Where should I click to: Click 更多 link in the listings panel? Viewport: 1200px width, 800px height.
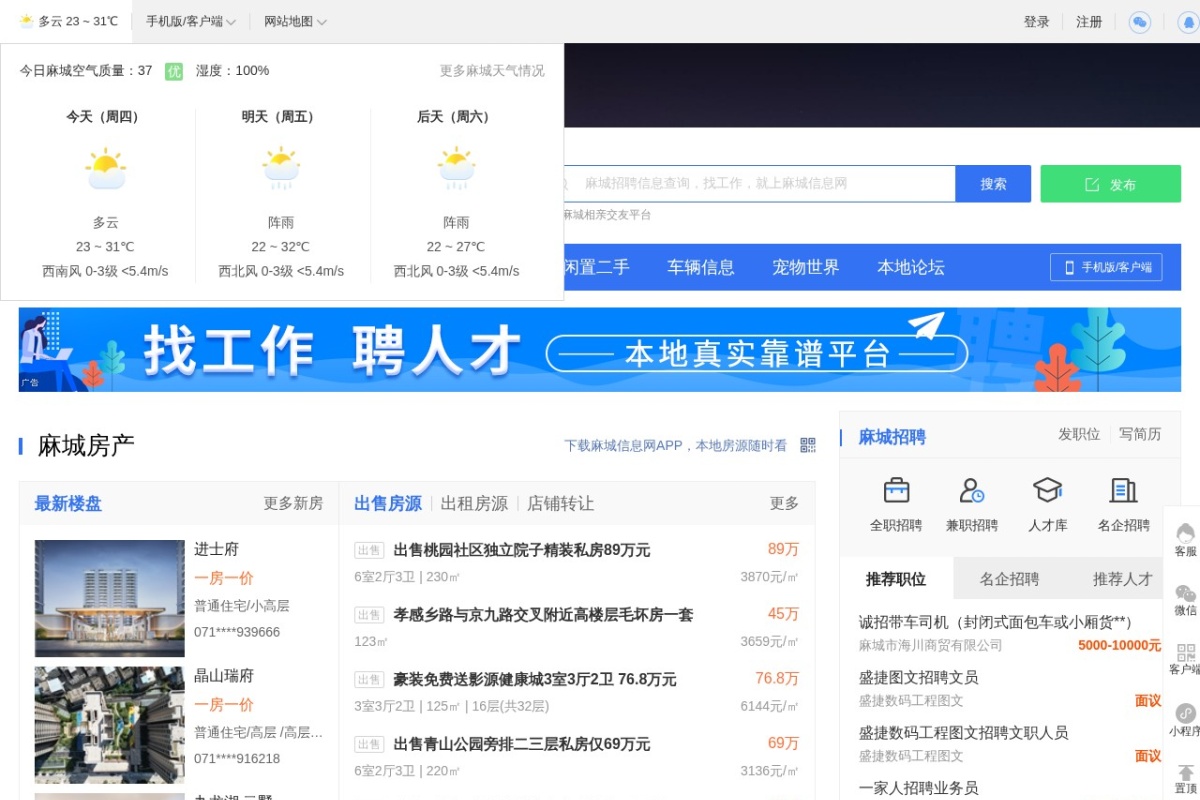[784, 503]
